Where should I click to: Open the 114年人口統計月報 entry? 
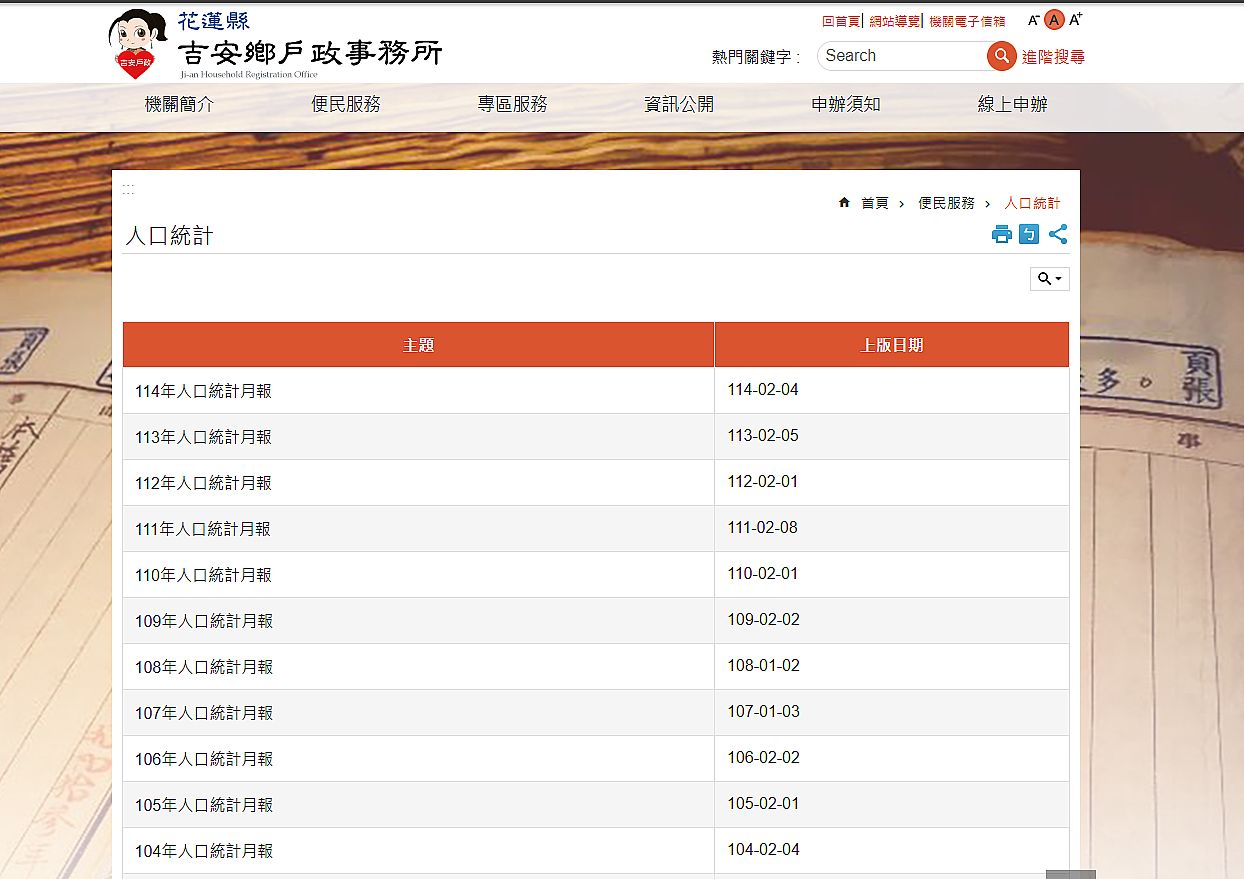point(203,392)
